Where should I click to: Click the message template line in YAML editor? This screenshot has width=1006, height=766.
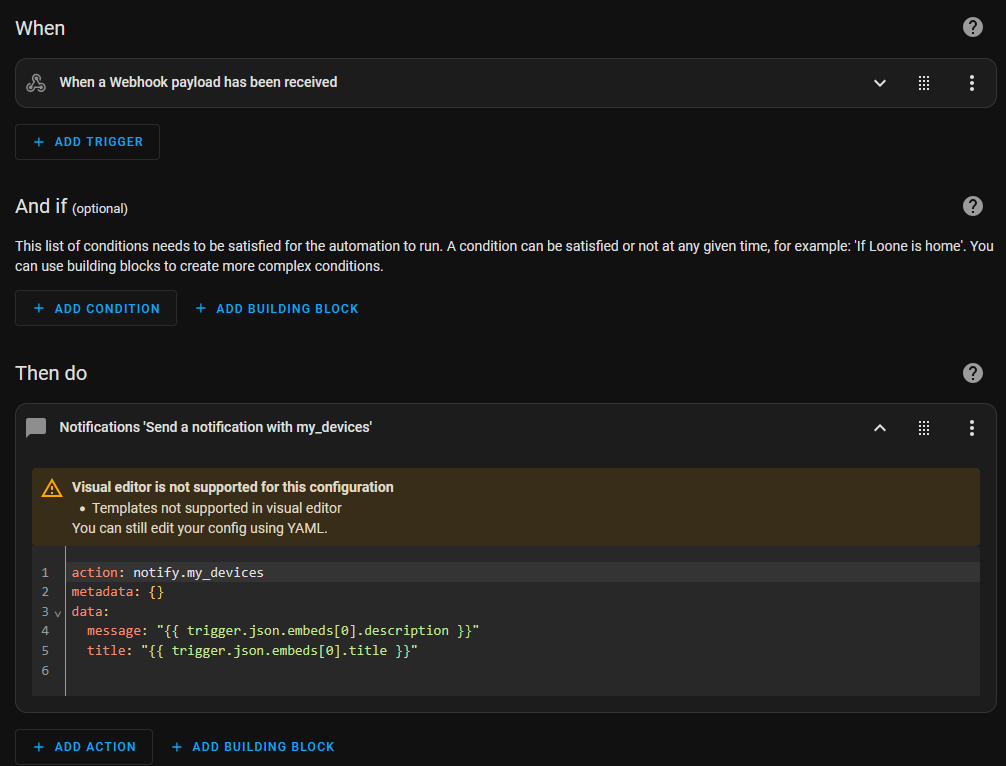pos(283,631)
